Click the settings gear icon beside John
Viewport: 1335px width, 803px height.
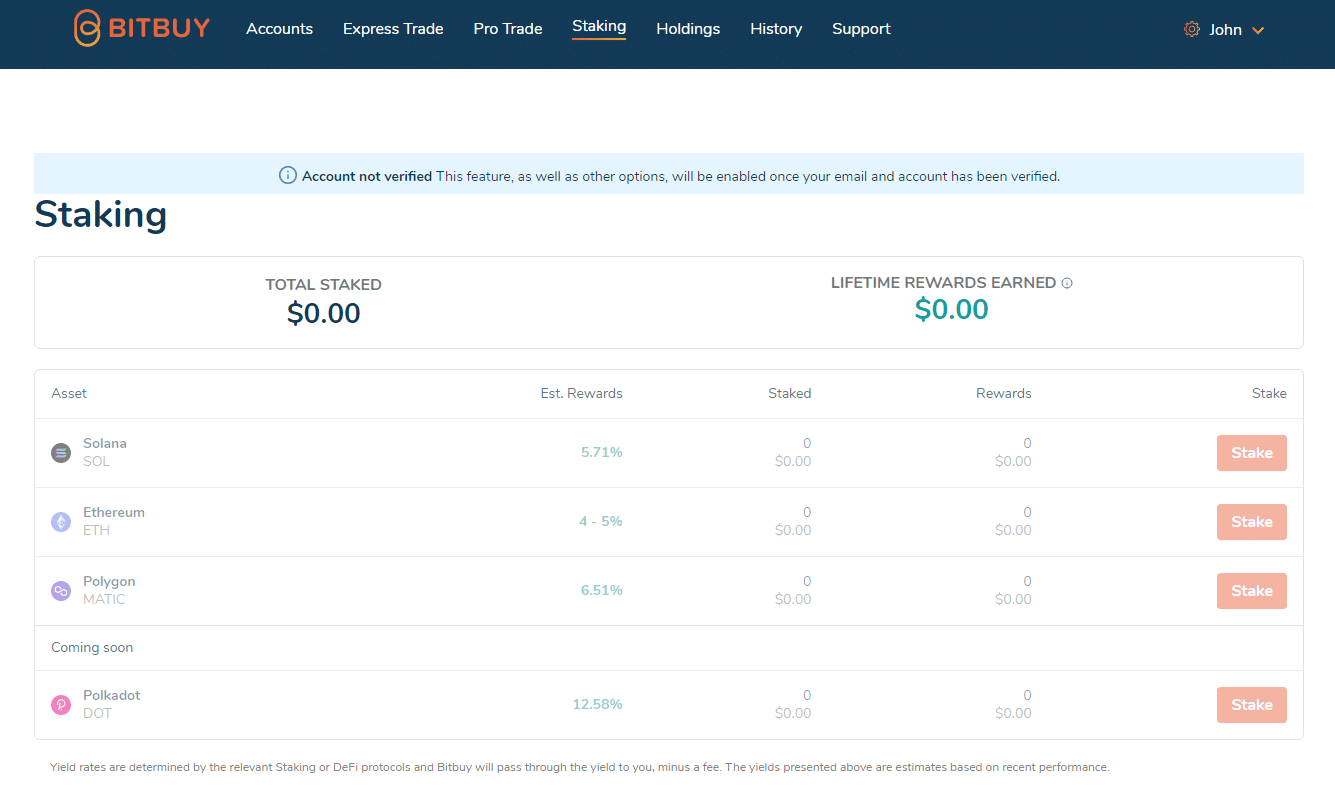coord(1191,29)
